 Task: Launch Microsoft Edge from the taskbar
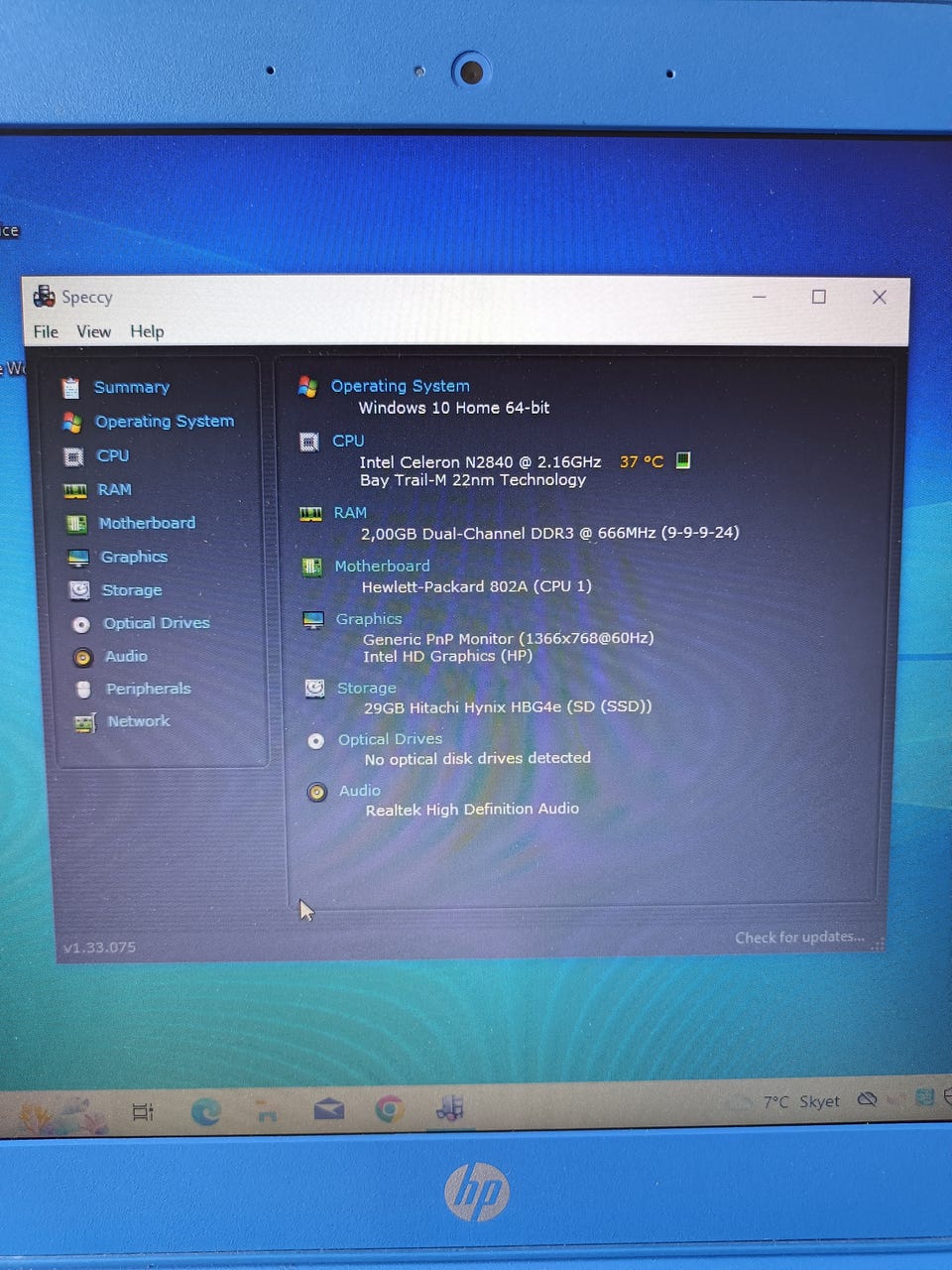(206, 1111)
